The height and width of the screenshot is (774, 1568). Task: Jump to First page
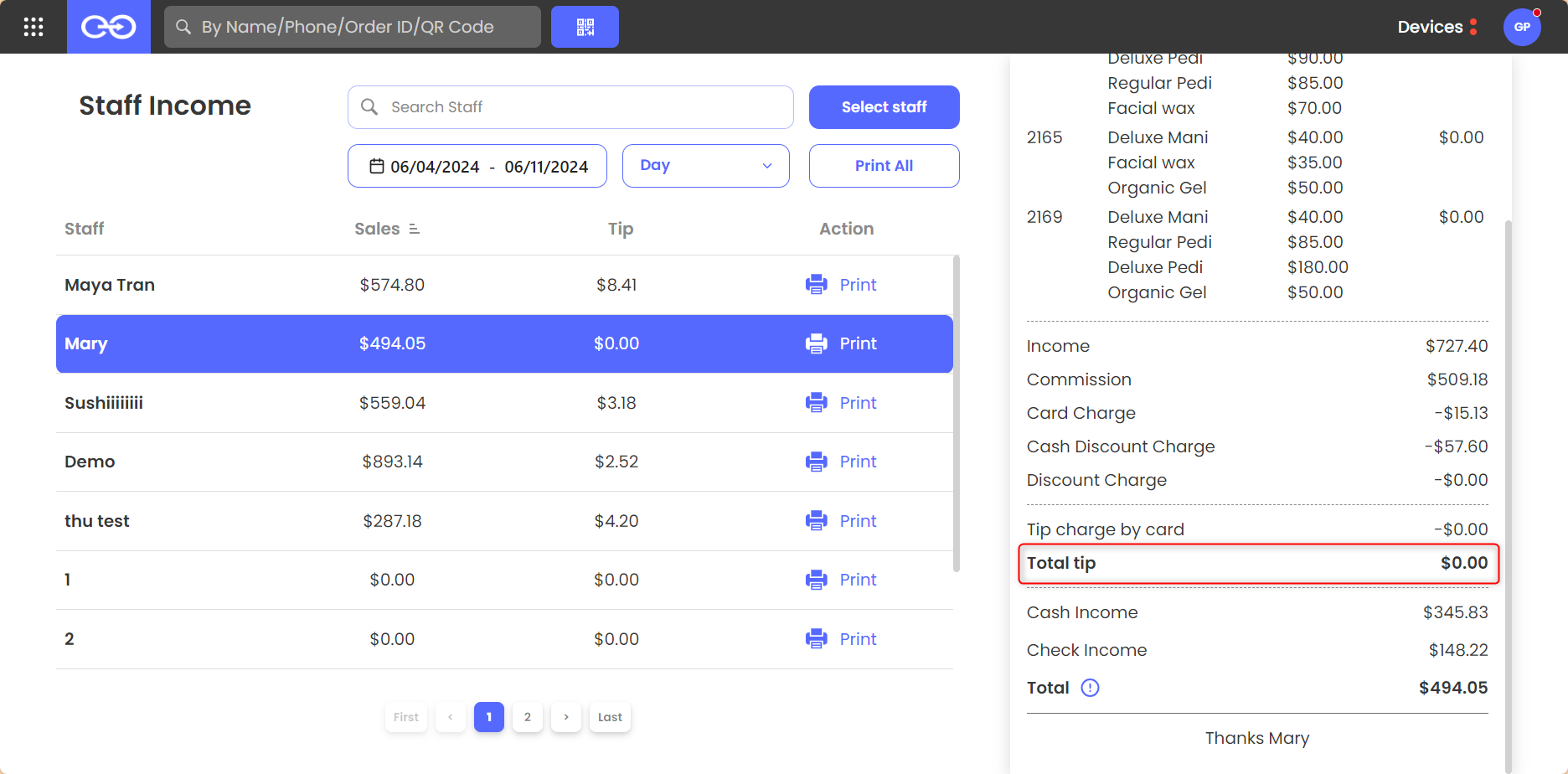pyautogui.click(x=406, y=717)
